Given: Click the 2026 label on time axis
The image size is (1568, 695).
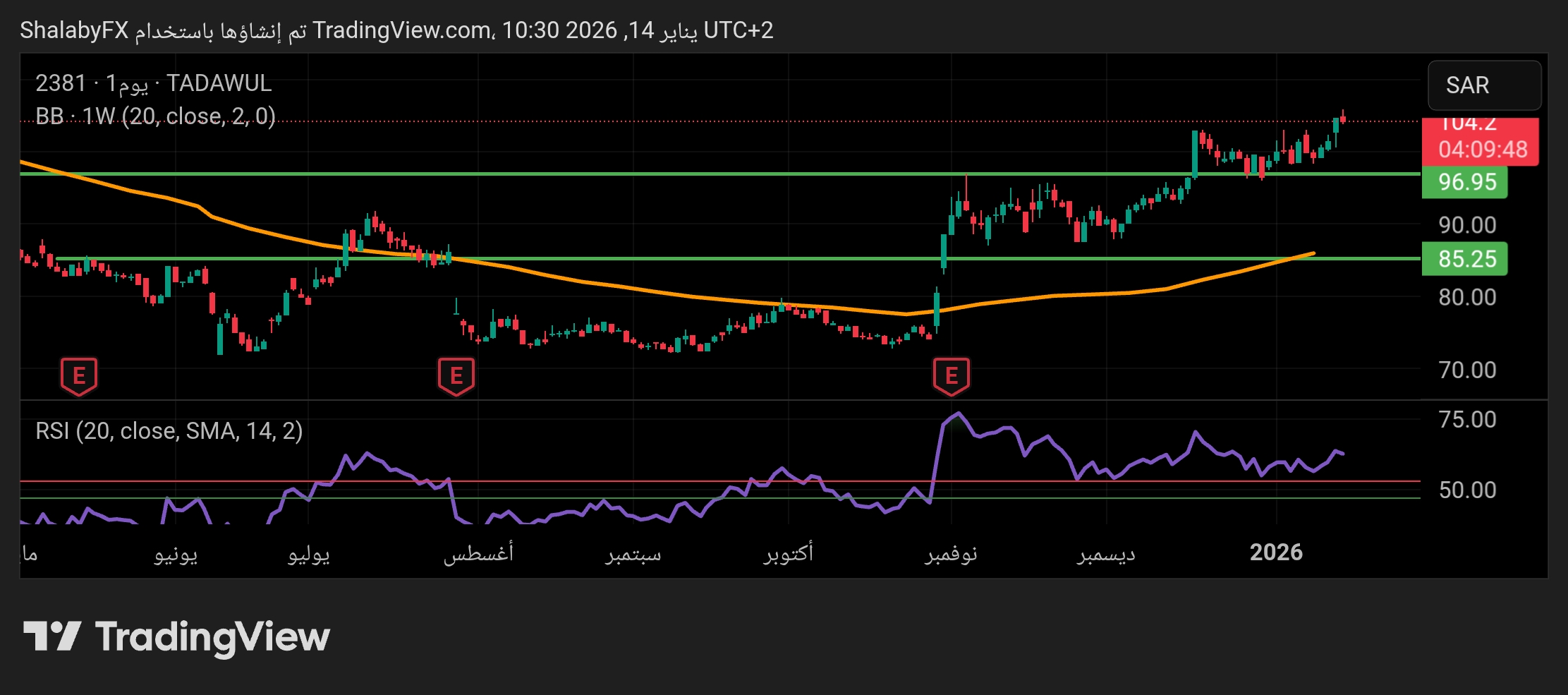Looking at the screenshot, I should pos(1275,552).
